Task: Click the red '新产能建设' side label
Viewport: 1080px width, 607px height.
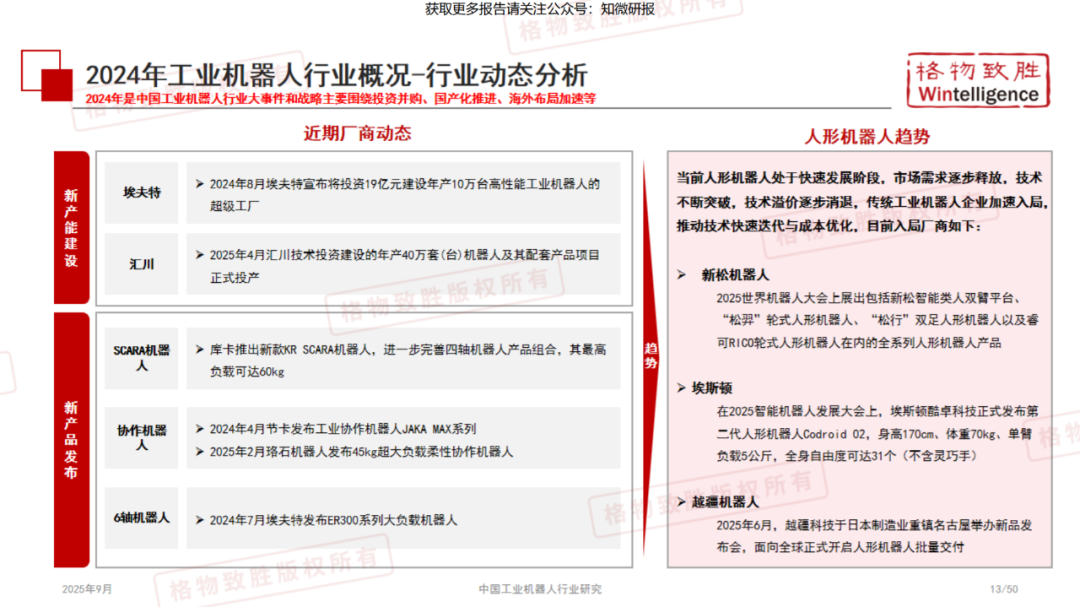Action: coord(72,227)
